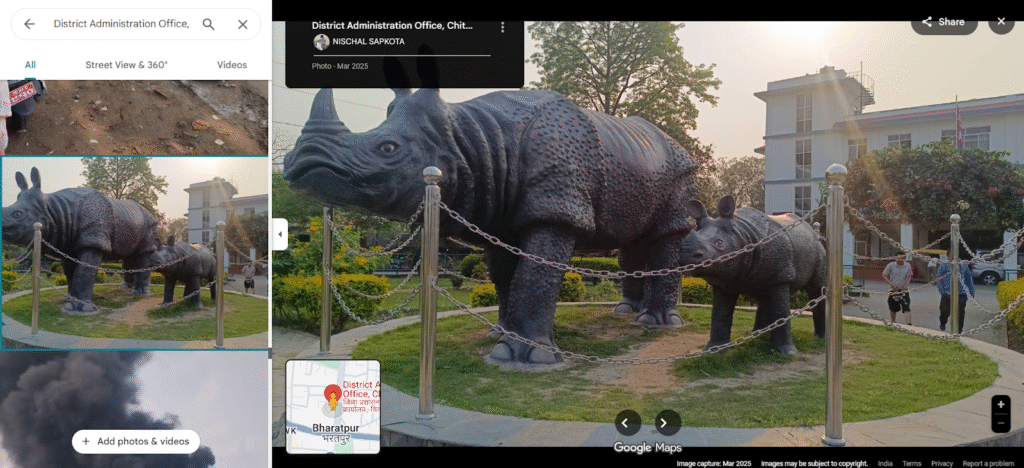Clear the search box with X icon
This screenshot has height=468, width=1024.
[x=243, y=24]
